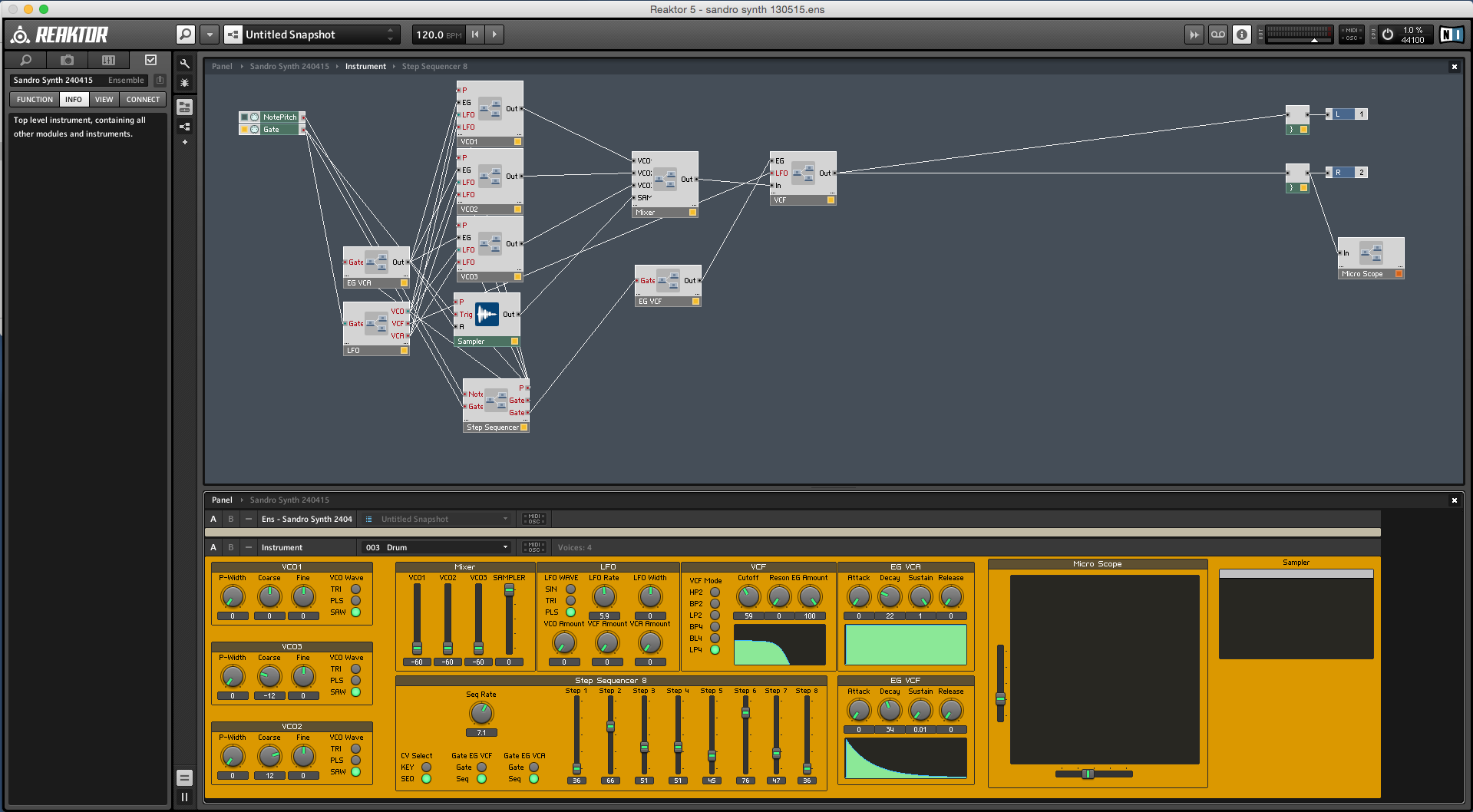Screen dimensions: 1473x812
Task: Select SIN shape for the LFO wave
Action: tap(570, 589)
